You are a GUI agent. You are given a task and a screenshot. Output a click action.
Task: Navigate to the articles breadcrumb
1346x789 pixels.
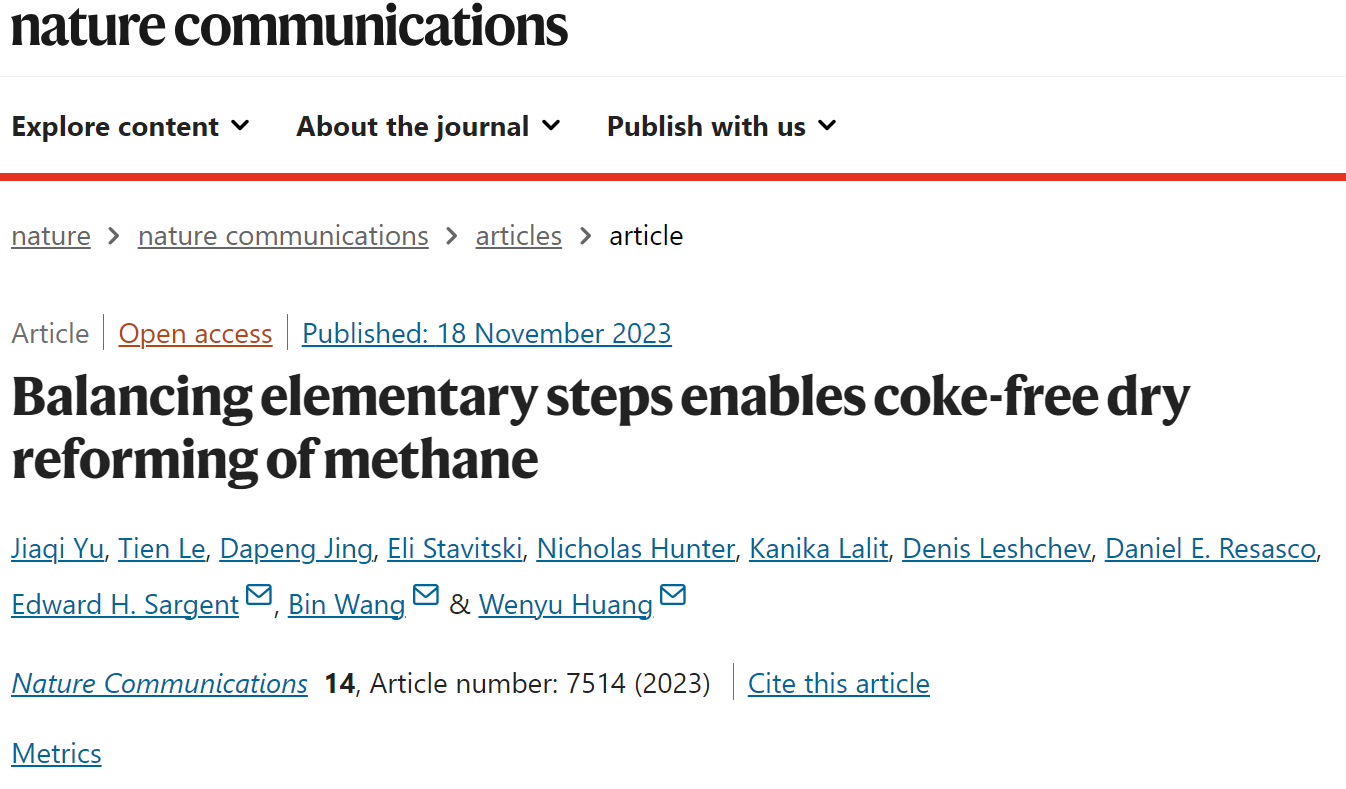click(x=519, y=236)
